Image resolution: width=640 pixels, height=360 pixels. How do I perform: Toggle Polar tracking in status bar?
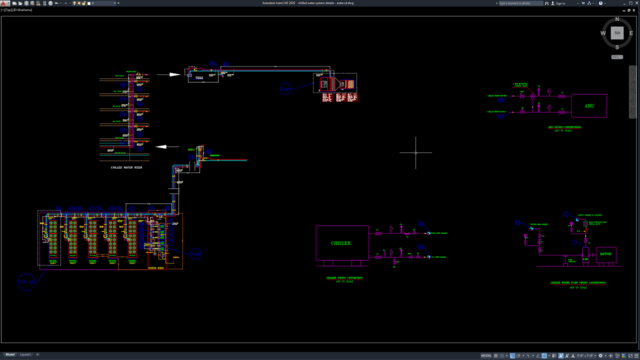pos(518,356)
